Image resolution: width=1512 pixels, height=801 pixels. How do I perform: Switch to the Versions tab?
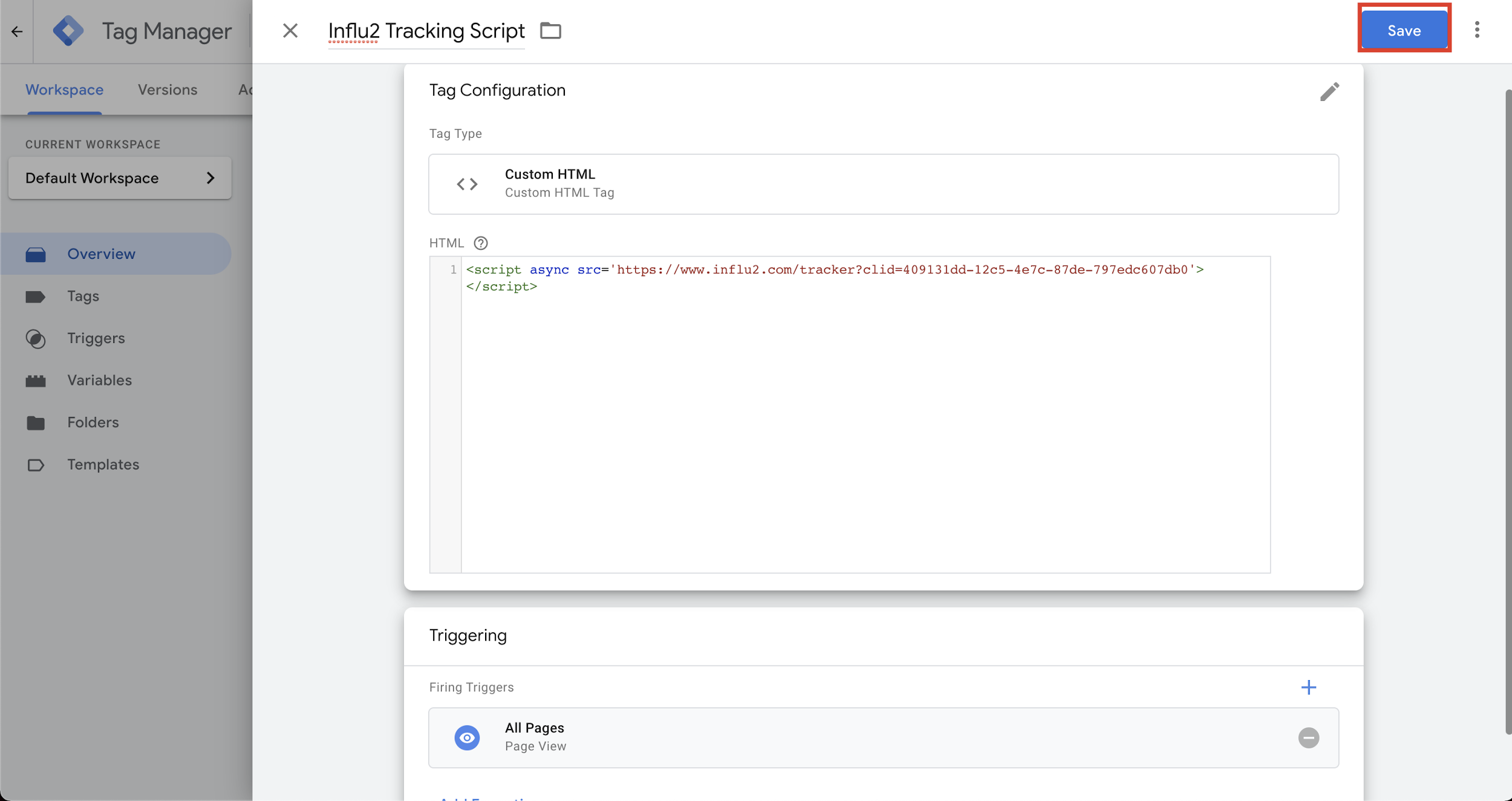(168, 90)
